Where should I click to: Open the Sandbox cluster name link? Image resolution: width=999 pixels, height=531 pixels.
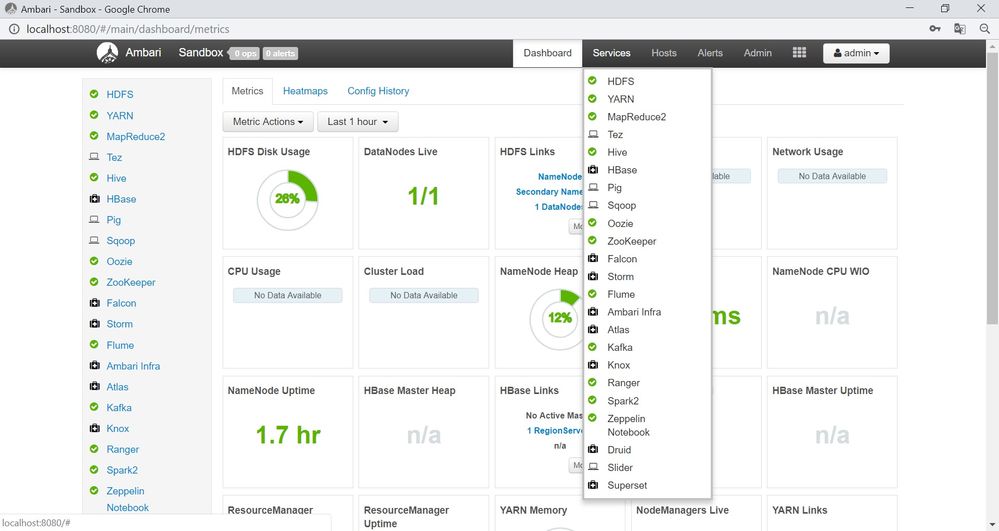coord(201,53)
